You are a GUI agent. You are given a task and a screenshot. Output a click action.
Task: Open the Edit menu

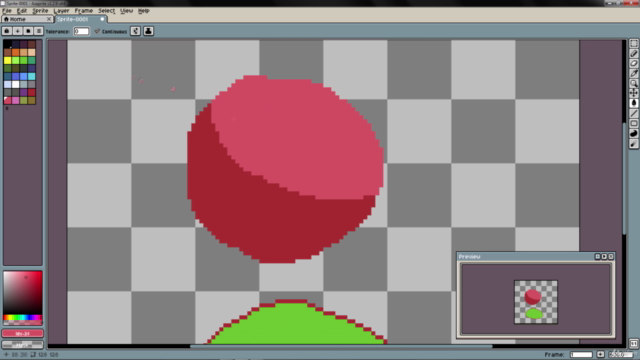tap(22, 11)
